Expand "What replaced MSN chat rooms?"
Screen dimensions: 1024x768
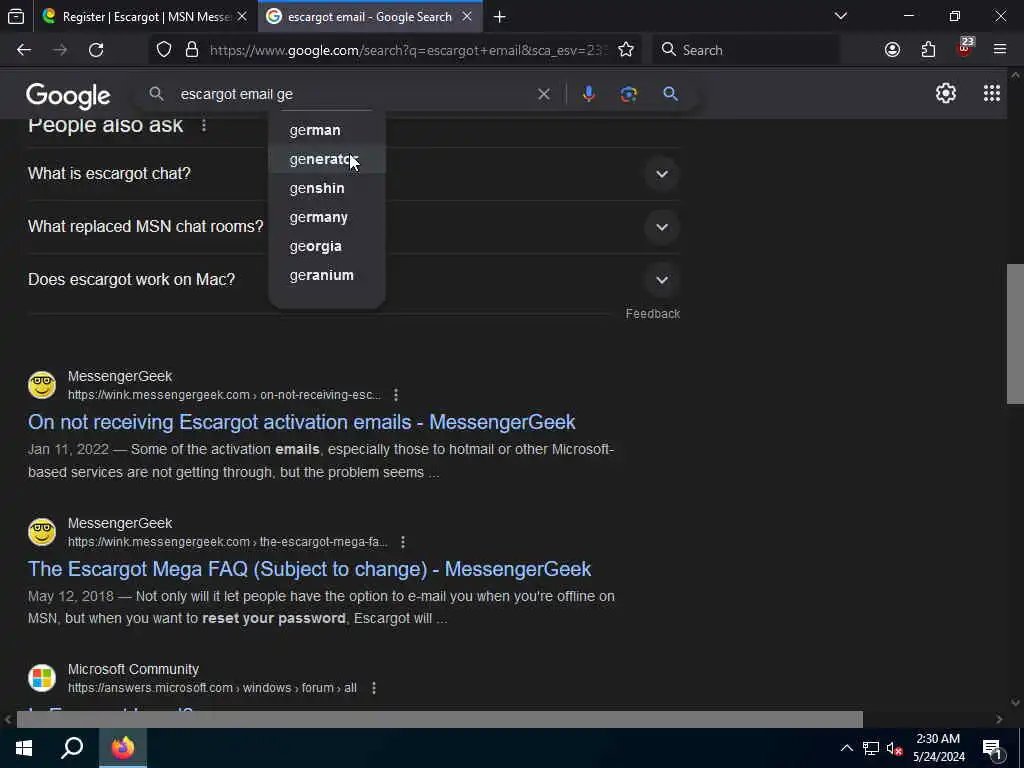point(354,227)
